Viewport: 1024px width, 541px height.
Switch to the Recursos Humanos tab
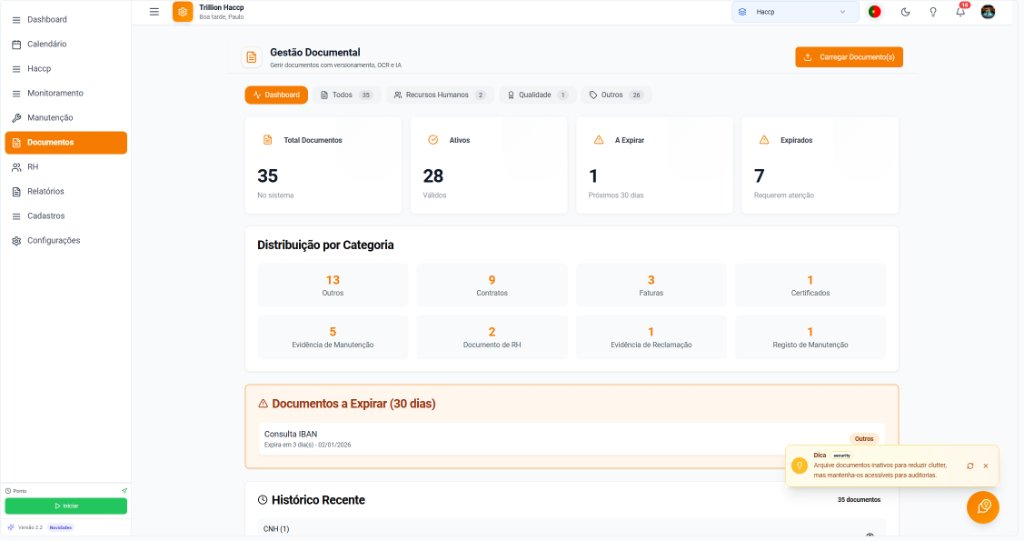(x=440, y=95)
